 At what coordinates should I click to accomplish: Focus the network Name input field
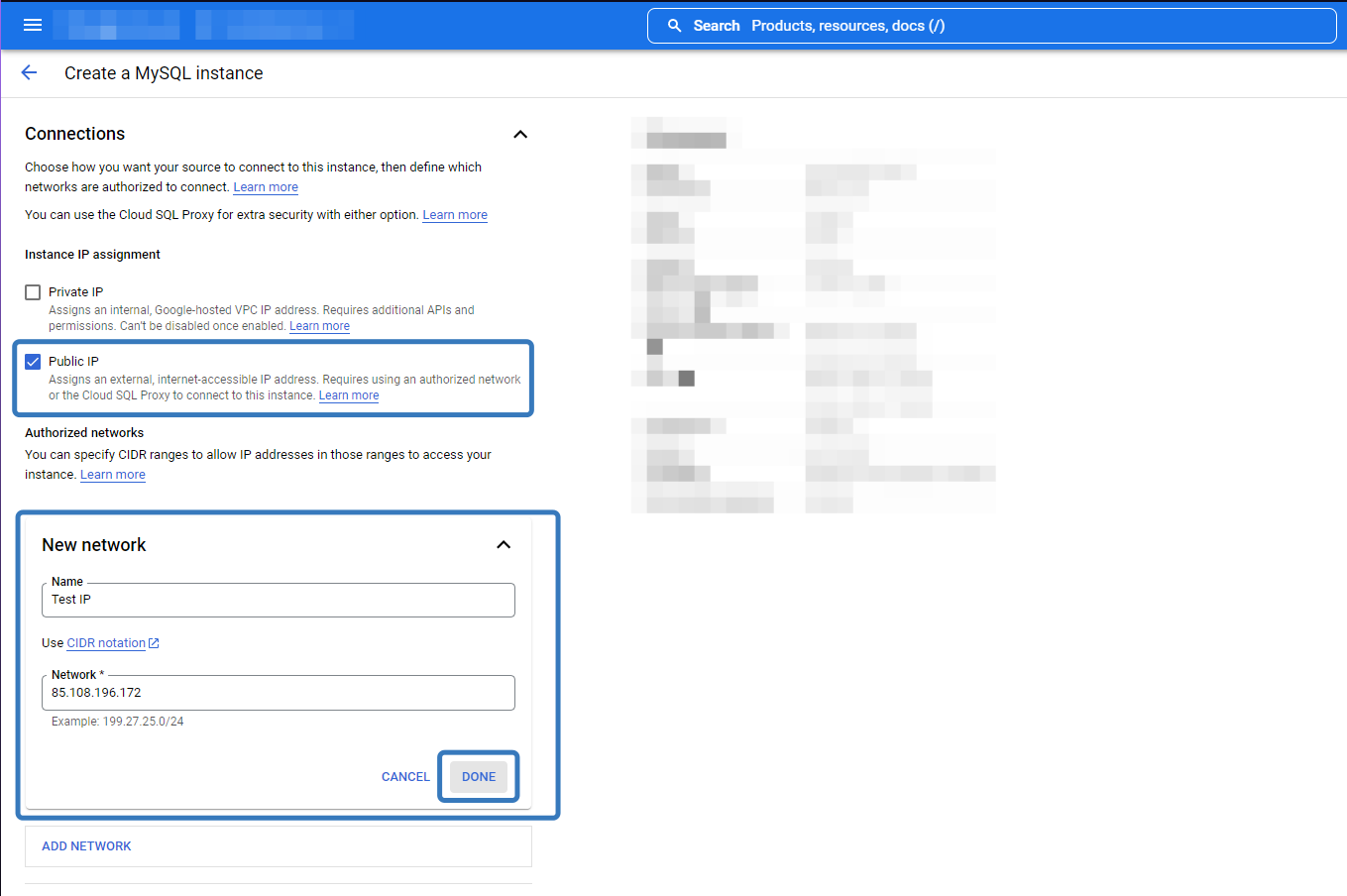279,600
